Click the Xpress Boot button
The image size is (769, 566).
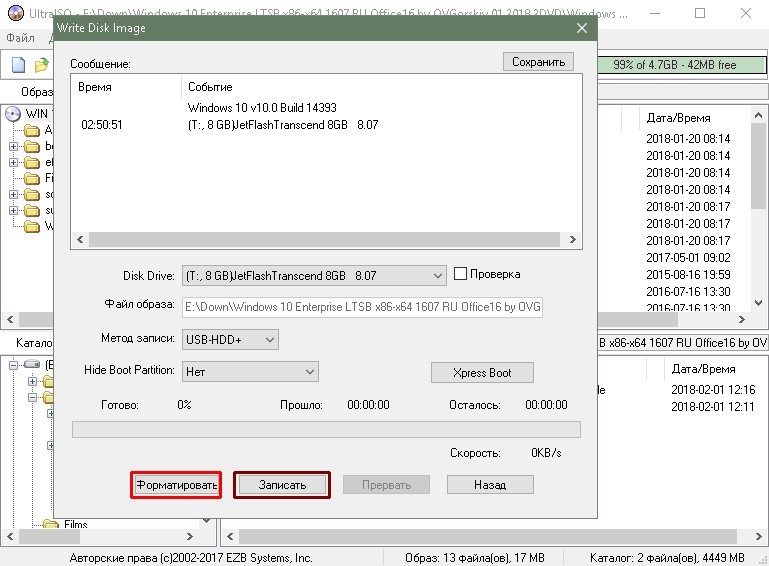point(482,373)
